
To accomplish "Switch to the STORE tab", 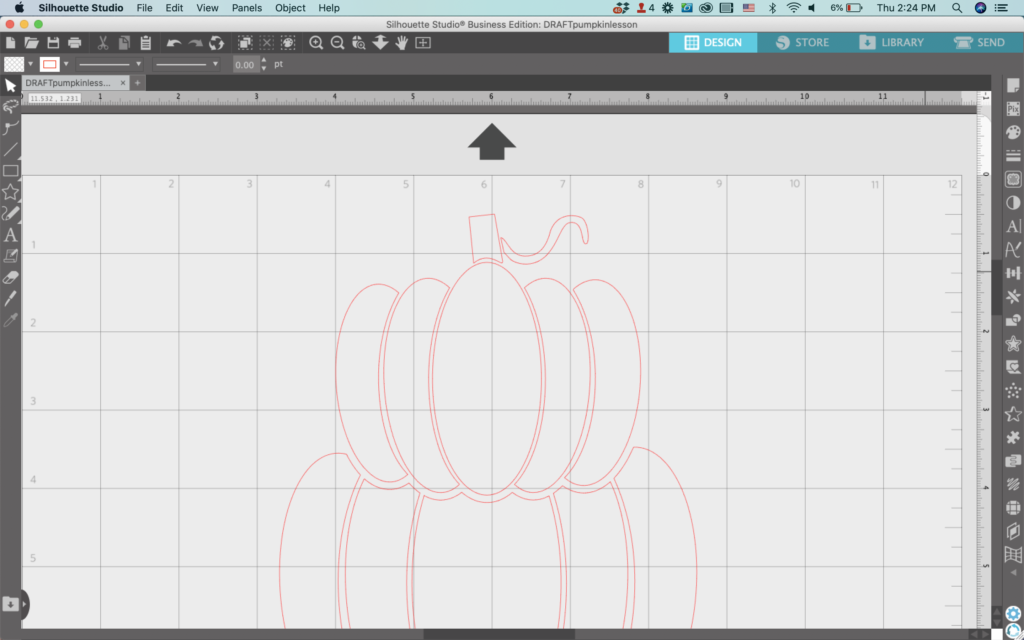I will click(803, 42).
